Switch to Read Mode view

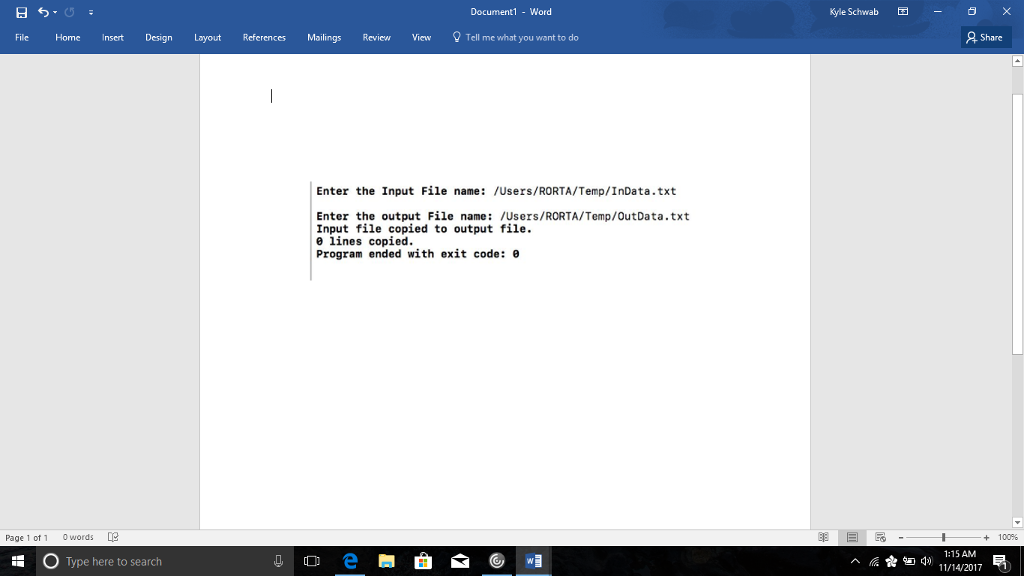tap(822, 537)
